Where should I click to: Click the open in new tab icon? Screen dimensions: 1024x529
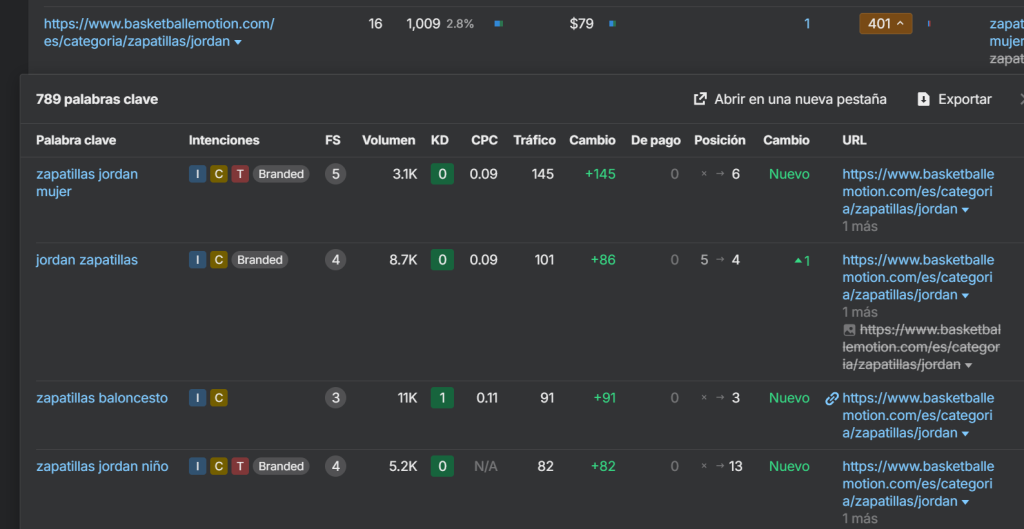[x=700, y=99]
